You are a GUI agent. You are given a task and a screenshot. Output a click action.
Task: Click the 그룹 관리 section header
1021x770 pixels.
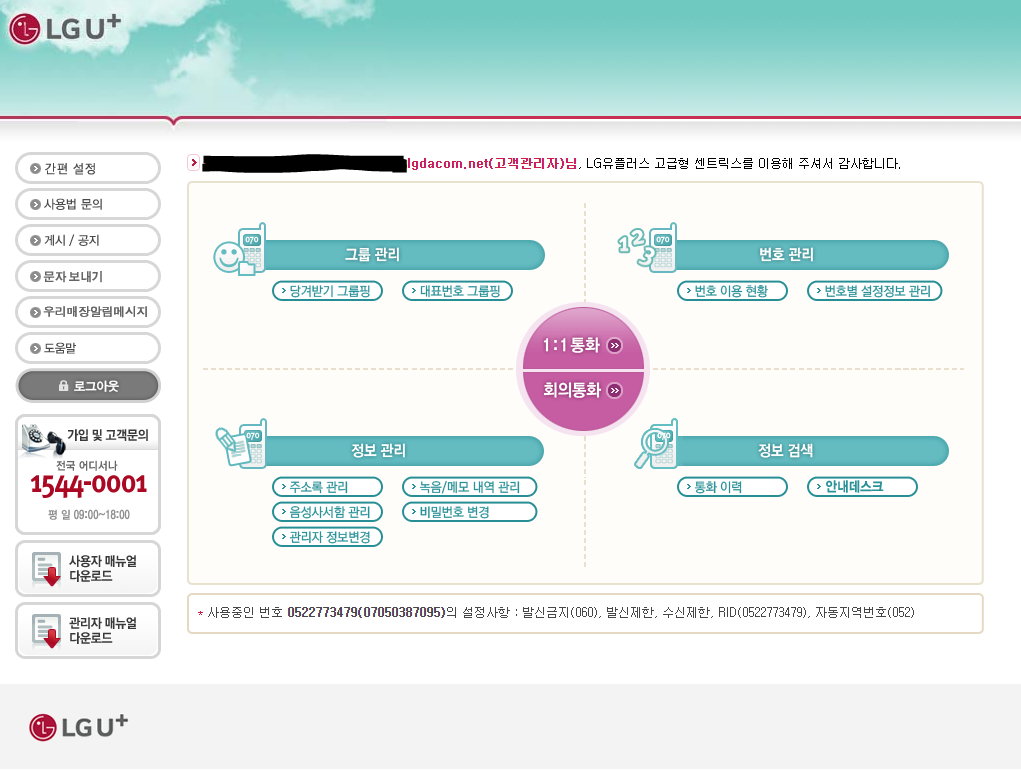404,254
